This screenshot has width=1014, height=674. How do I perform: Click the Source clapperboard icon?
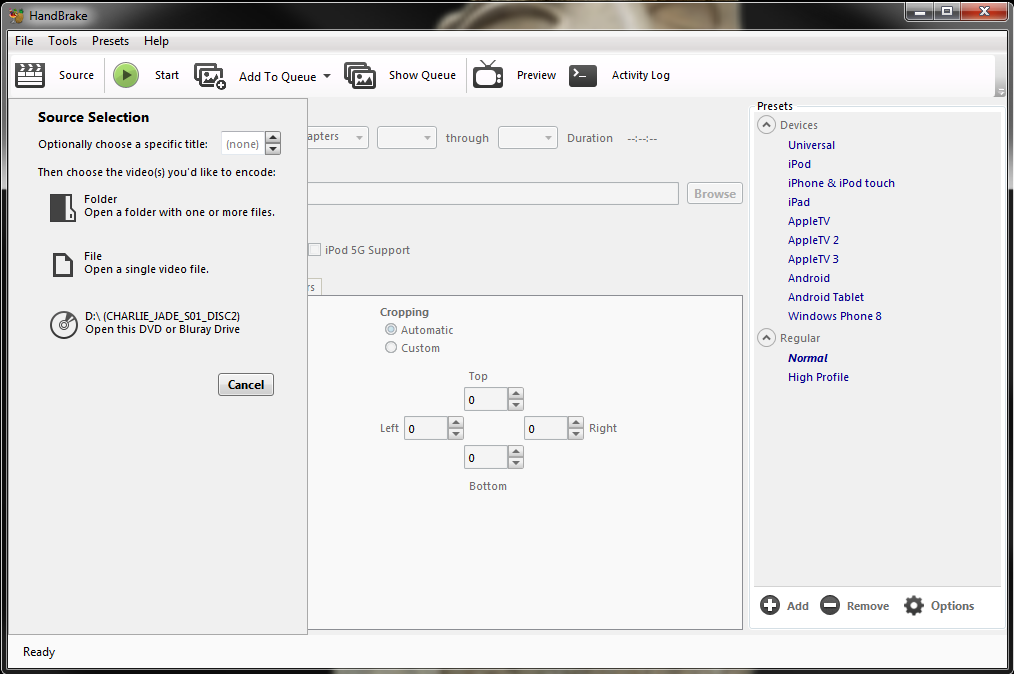click(x=31, y=75)
